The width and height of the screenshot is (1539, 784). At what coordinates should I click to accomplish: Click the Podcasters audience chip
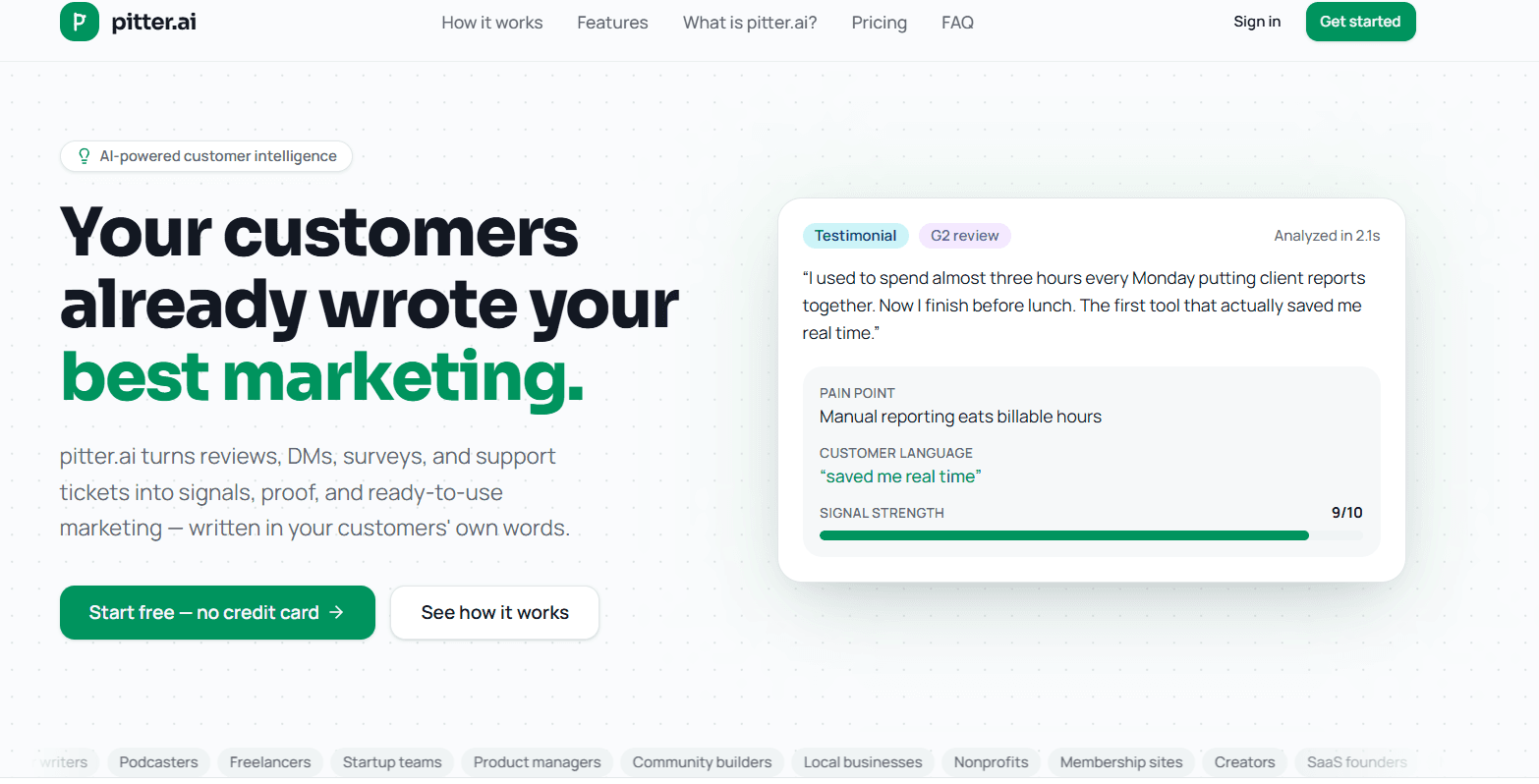pos(158,762)
